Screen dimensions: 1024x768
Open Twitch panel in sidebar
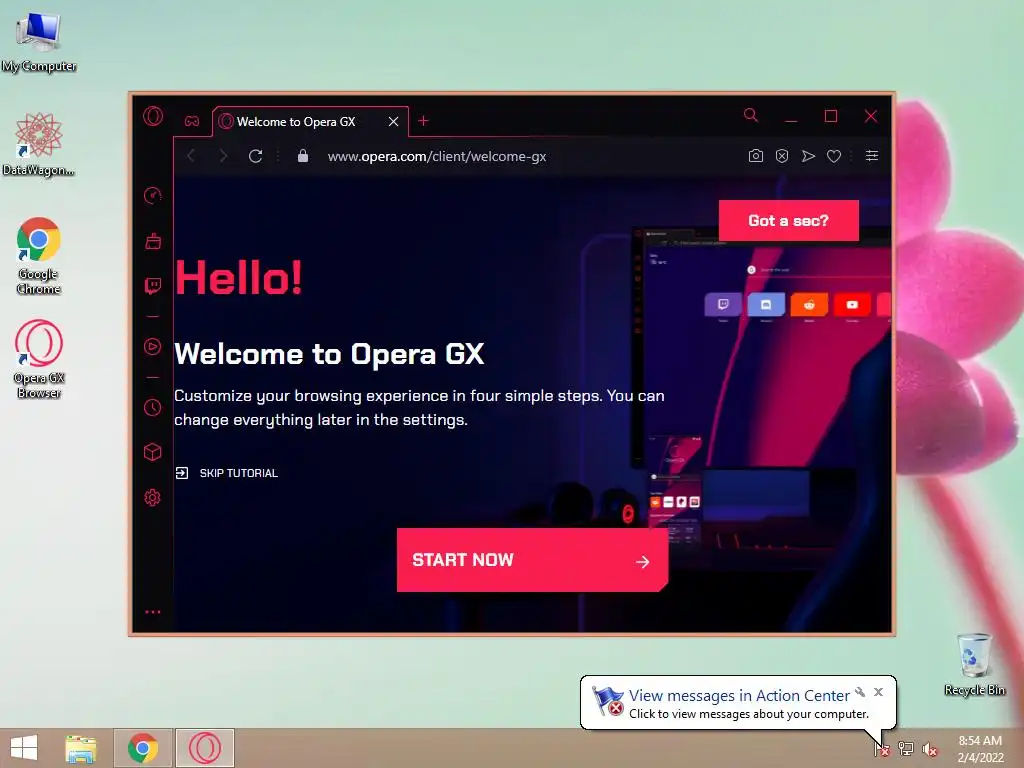click(153, 286)
